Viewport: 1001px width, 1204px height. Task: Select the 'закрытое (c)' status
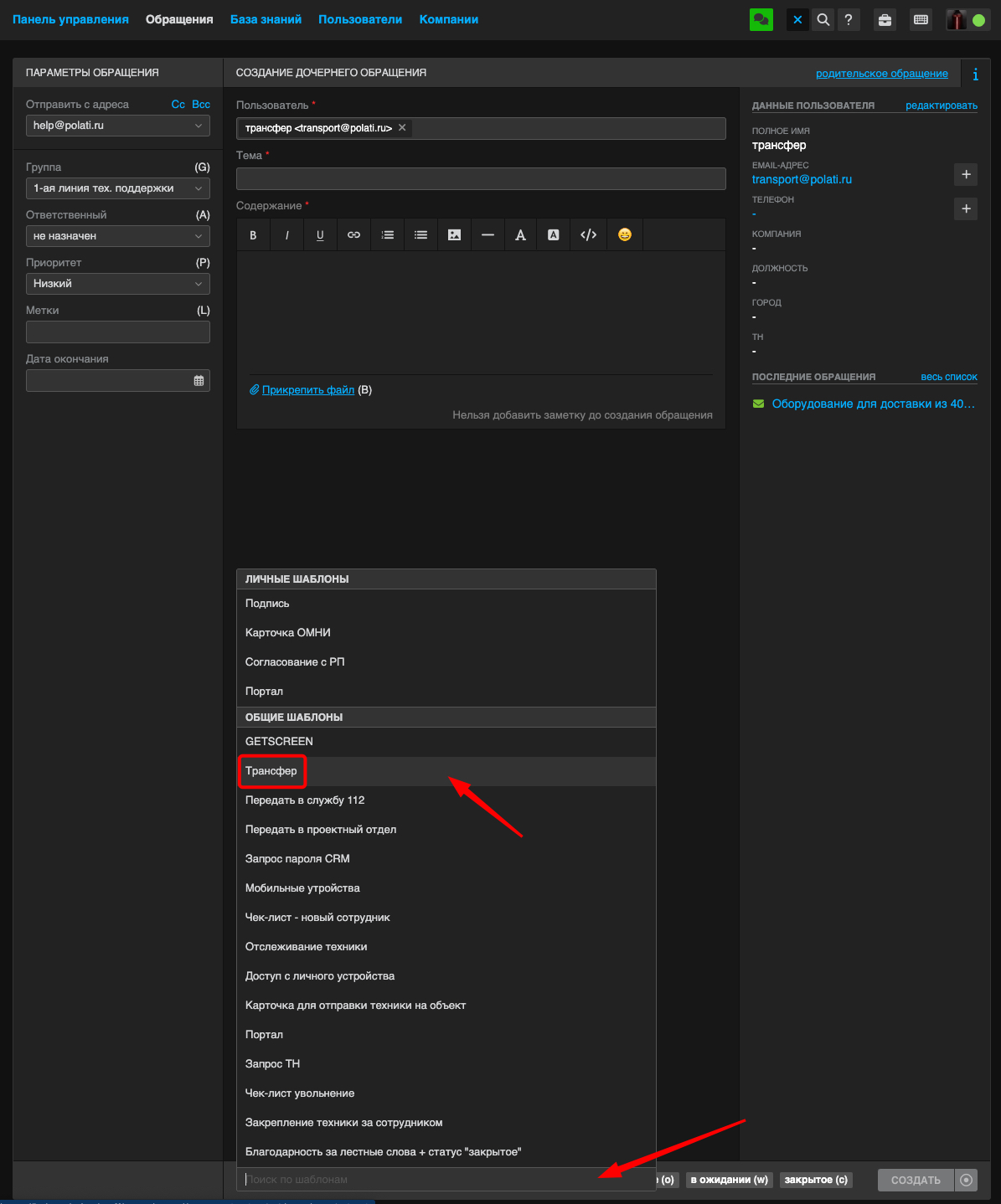point(815,1180)
